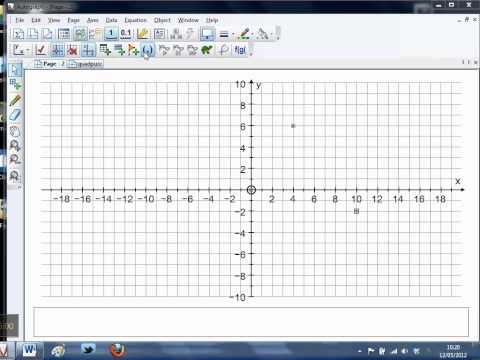
Task: Open the pen color dropdown arrow
Action: [253, 34]
